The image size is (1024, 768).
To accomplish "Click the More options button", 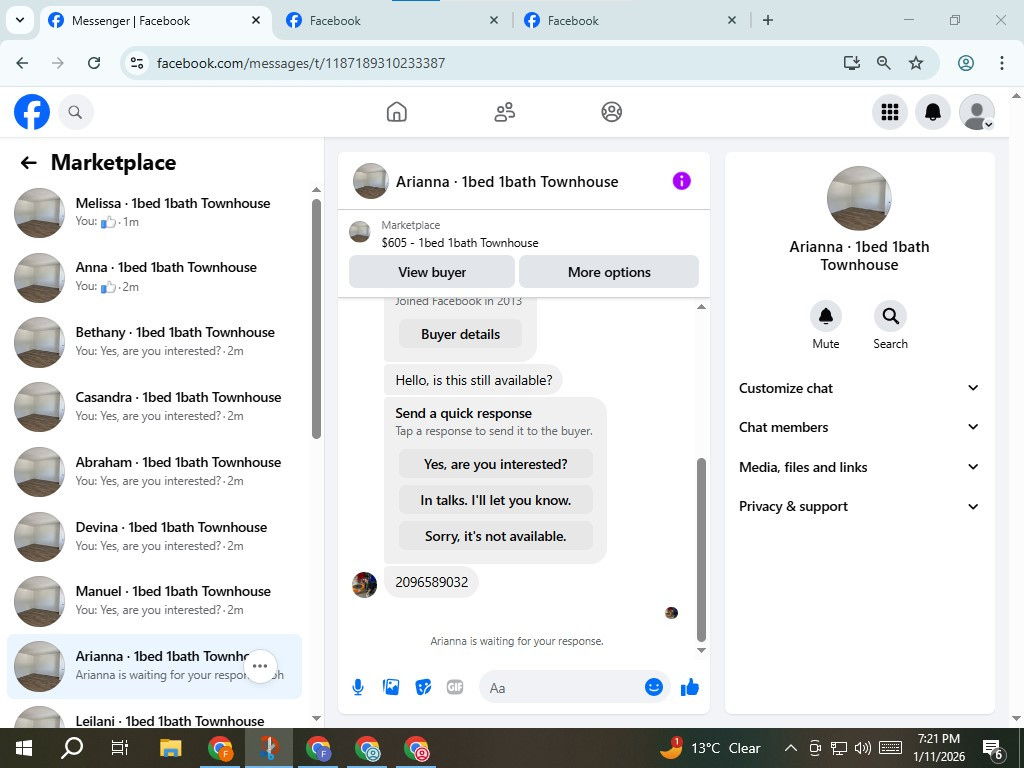I will 609,272.
